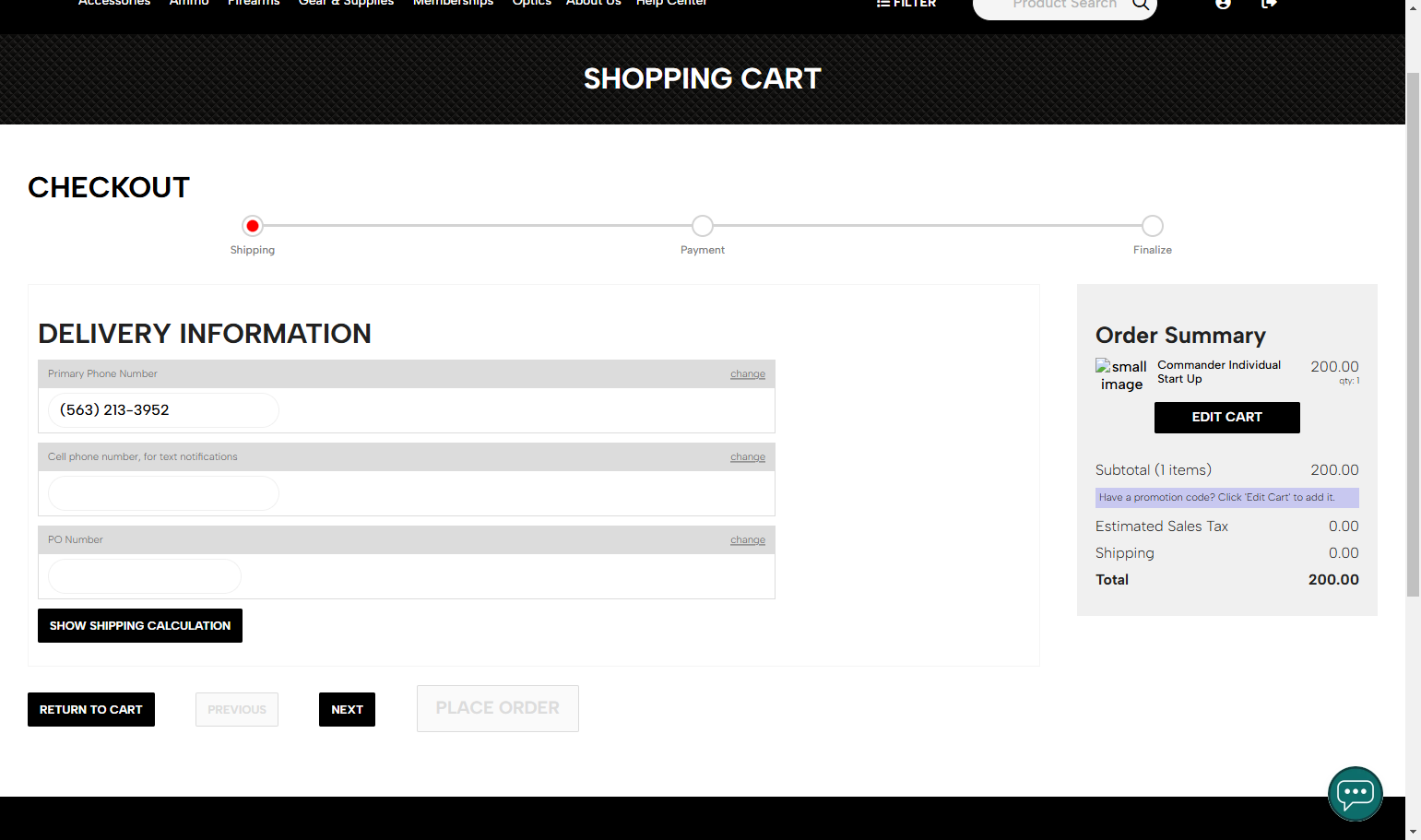Click change link for PO Number
This screenshot has height=840, width=1421.
tap(748, 540)
